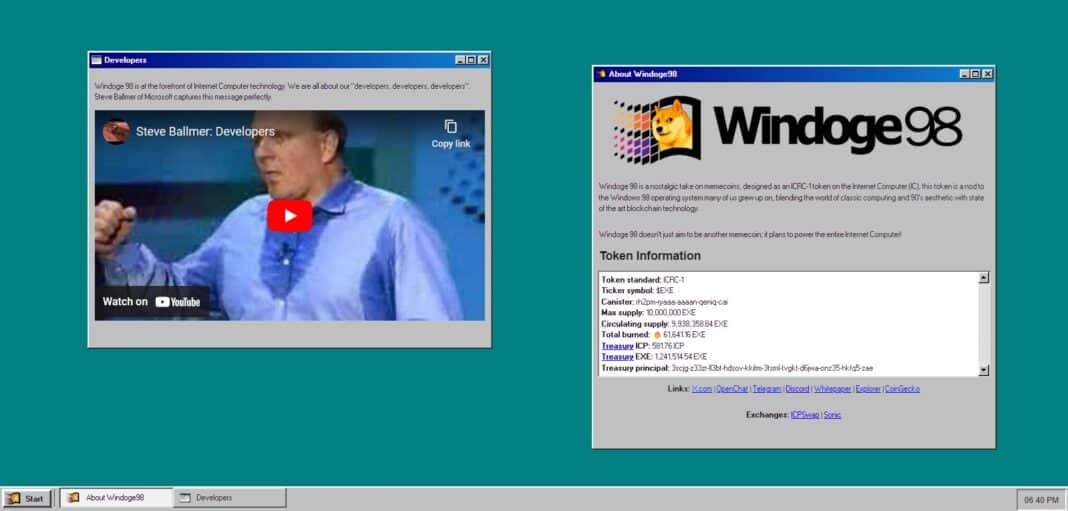Open the Telegram link
This screenshot has height=511, width=1068.
(767, 389)
